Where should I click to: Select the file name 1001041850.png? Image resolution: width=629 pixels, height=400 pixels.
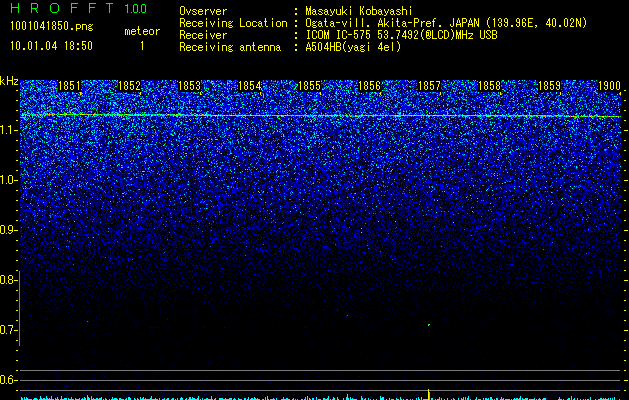[51, 27]
